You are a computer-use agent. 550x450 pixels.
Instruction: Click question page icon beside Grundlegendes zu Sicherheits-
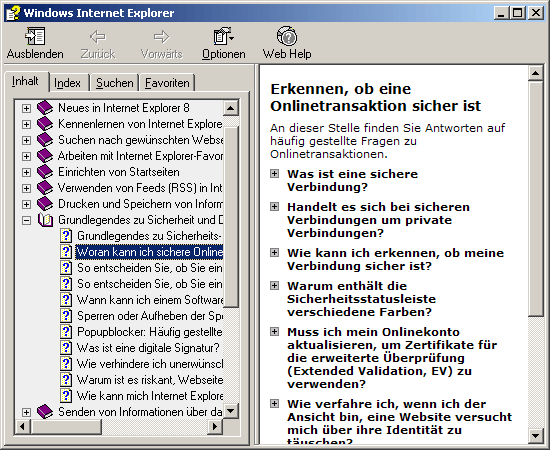pyautogui.click(x=66, y=236)
